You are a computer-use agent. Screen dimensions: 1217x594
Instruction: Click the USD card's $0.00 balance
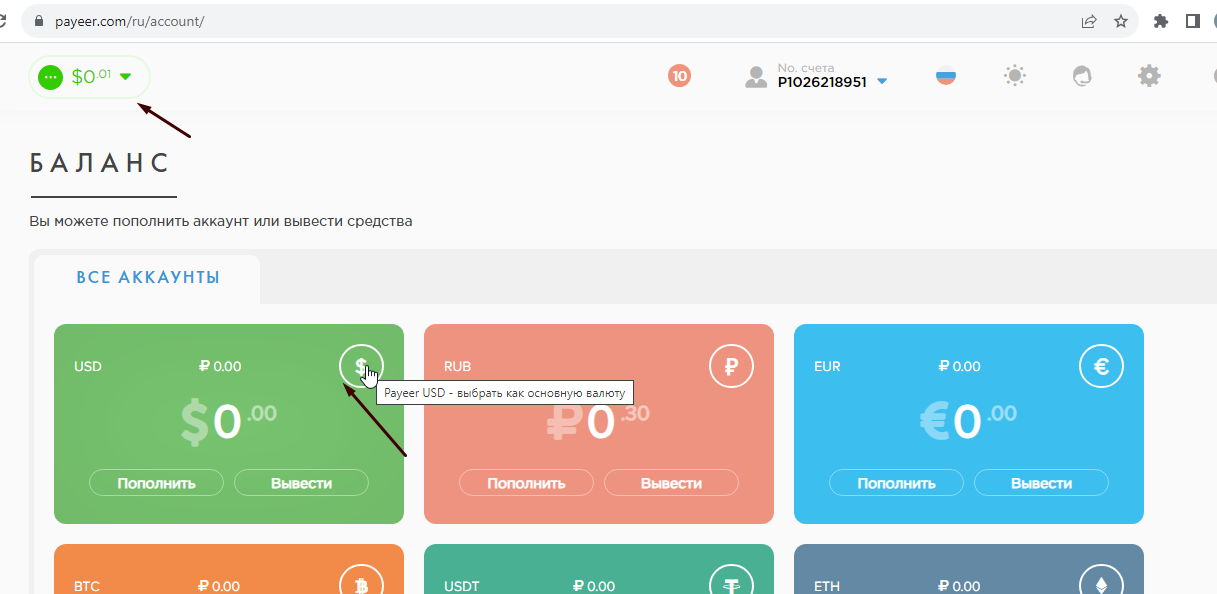point(228,422)
